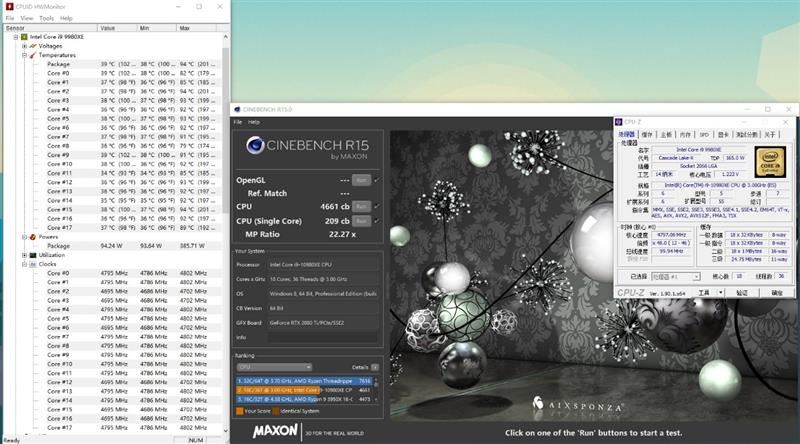Viewport: 800px width, 444px height.
Task: Open the Cinebench File menu
Action: click(x=238, y=122)
